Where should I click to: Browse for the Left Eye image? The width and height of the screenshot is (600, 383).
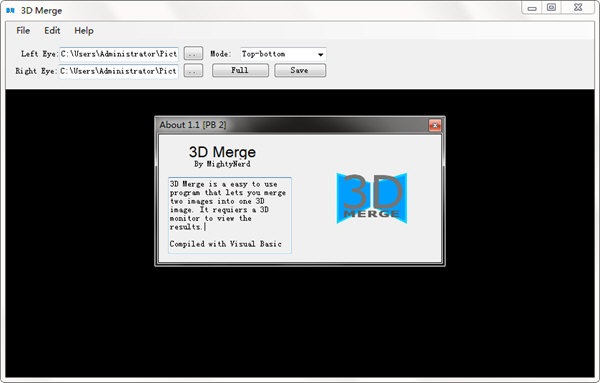pos(193,54)
